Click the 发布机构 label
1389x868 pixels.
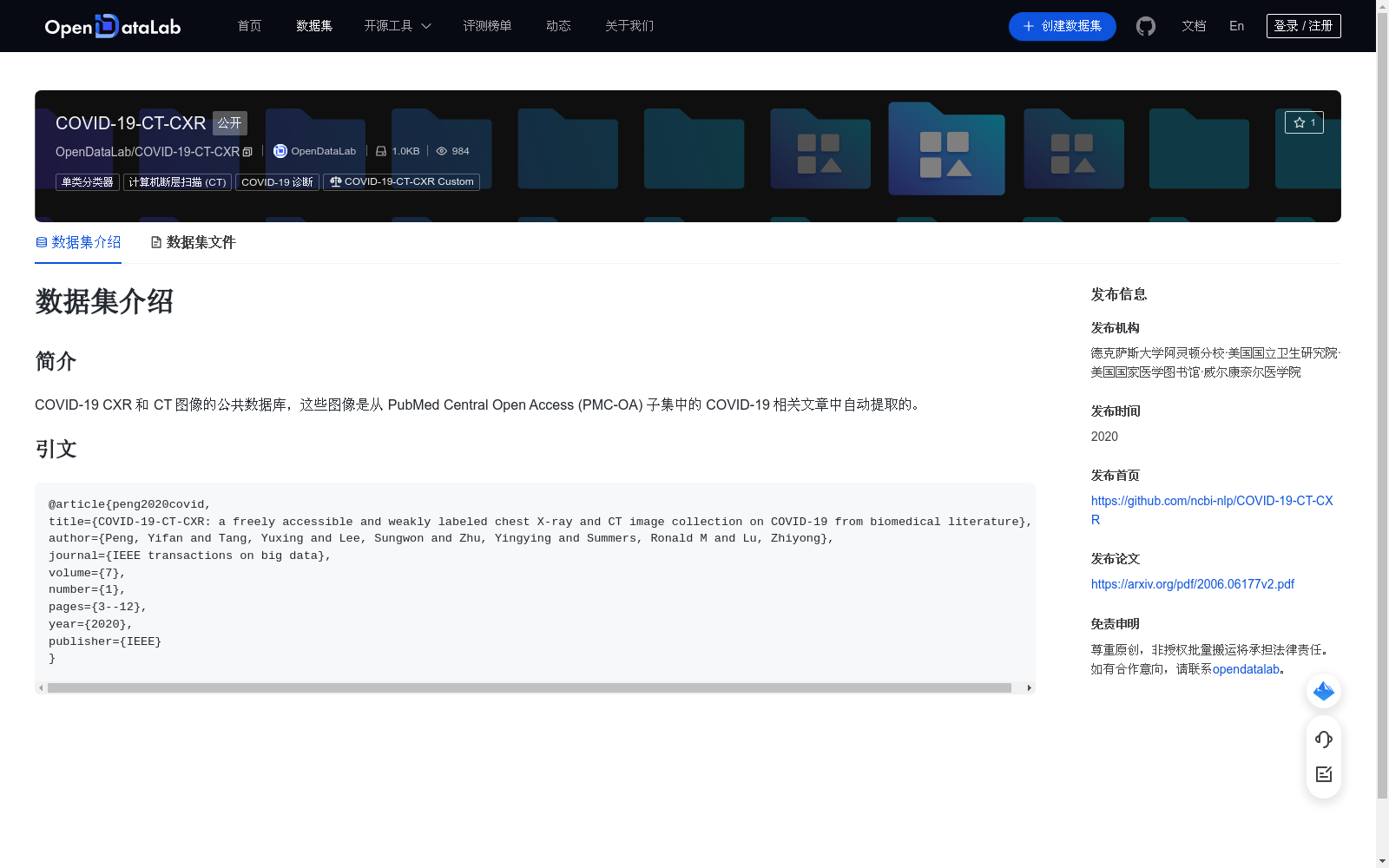(x=1116, y=328)
